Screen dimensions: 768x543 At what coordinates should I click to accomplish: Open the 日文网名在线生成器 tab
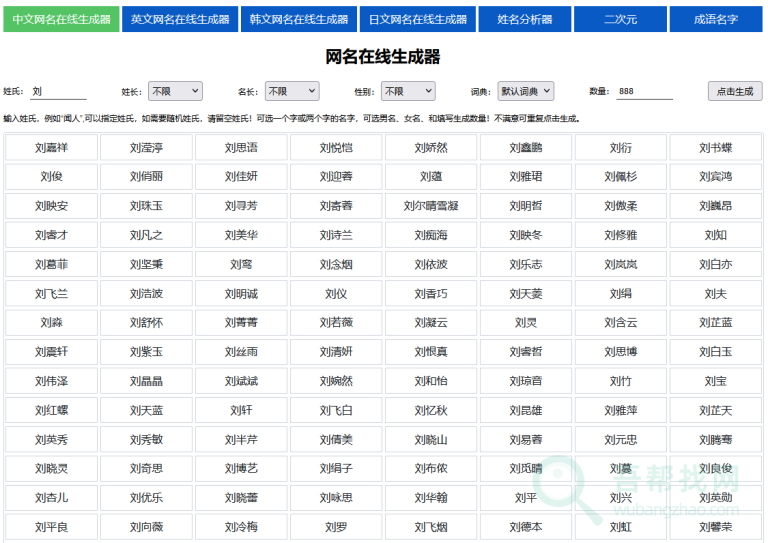(415, 19)
